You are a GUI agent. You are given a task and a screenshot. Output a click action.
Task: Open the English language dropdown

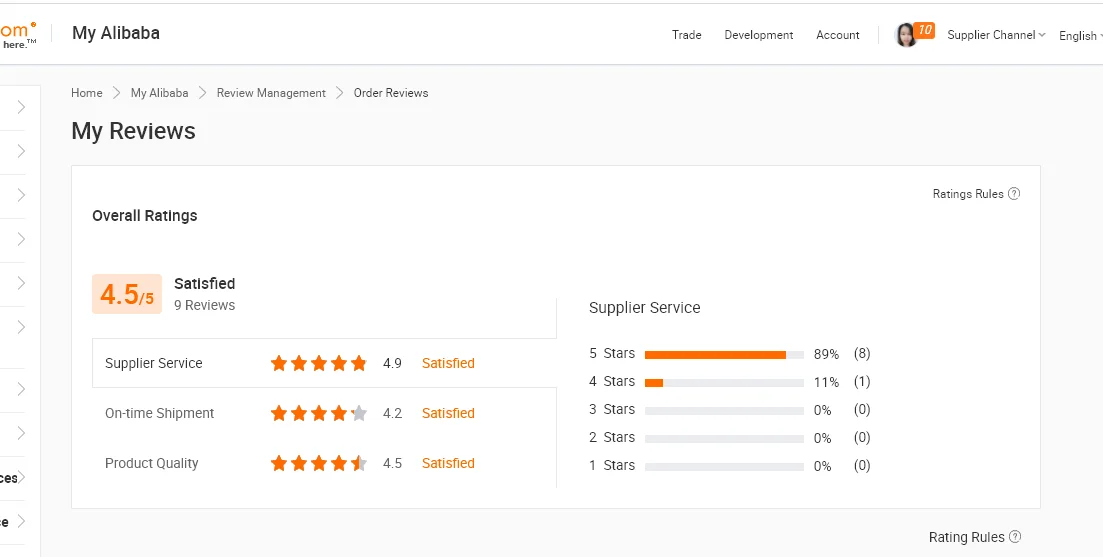click(x=1080, y=36)
